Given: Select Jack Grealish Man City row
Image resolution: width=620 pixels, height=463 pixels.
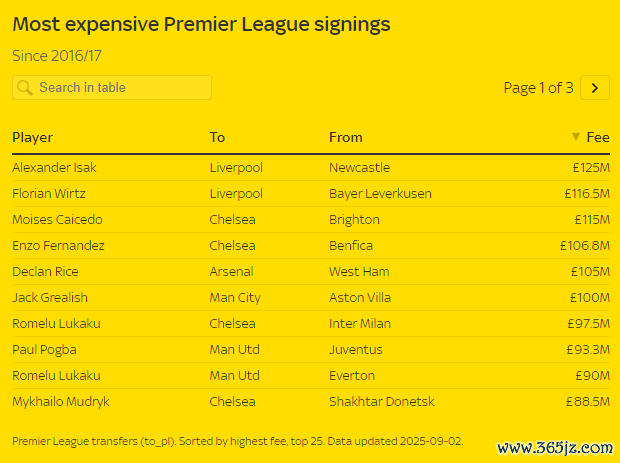Looking at the screenshot, I should (x=311, y=297).
